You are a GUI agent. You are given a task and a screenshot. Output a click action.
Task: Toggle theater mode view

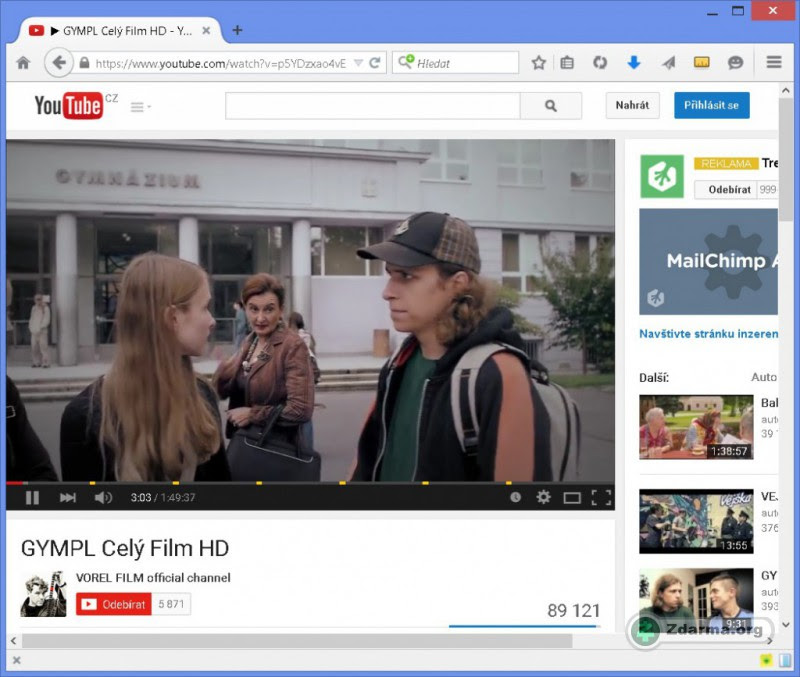click(x=572, y=497)
